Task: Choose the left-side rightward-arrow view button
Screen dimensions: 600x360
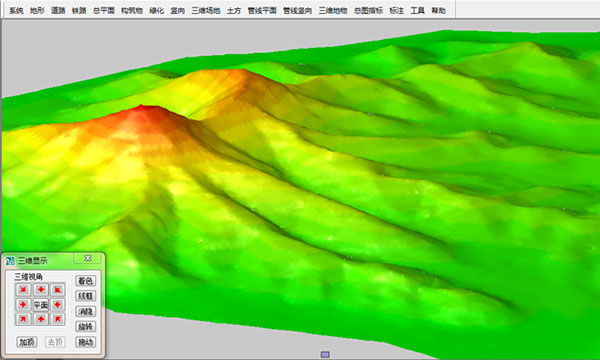Action: [x=23, y=305]
